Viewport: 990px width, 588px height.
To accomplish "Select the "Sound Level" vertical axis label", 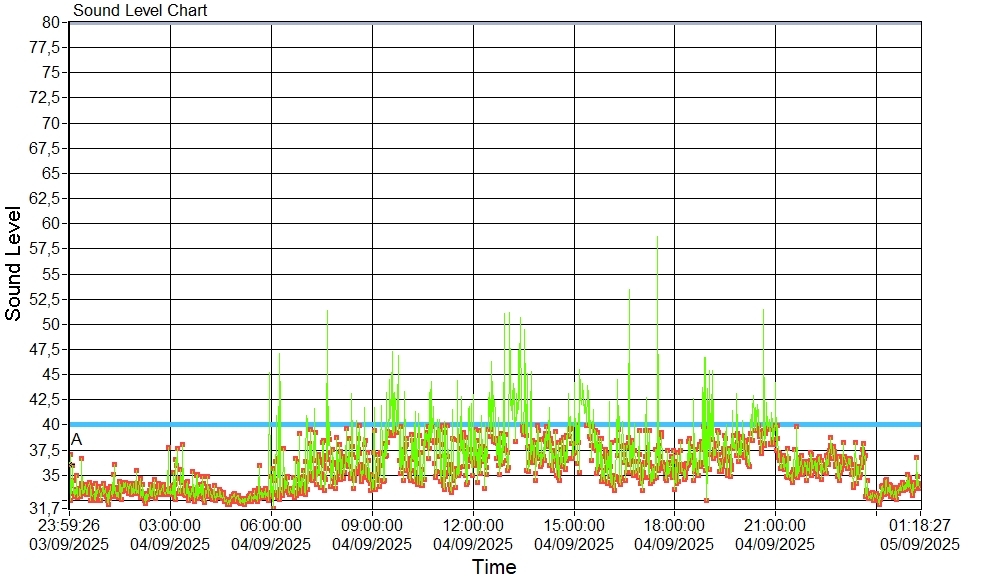I will pos(14,263).
